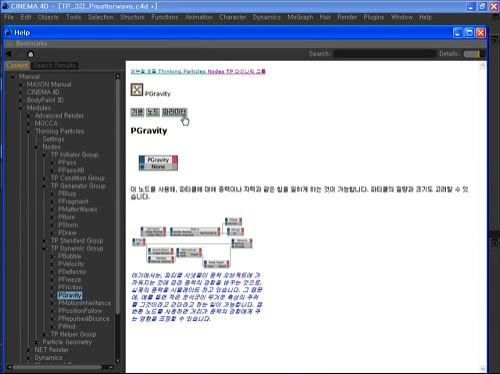The image size is (500, 374).
Task: Open the Plugins menu
Action: point(374,17)
